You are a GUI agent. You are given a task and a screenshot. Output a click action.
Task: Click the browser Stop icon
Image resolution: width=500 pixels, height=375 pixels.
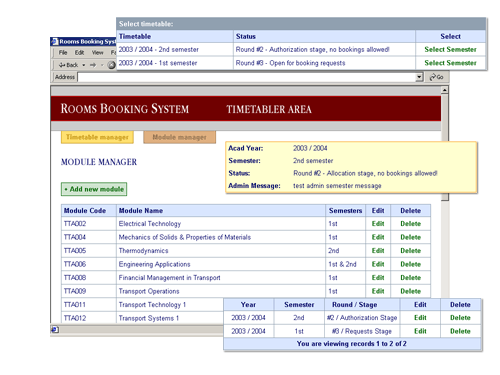112,65
